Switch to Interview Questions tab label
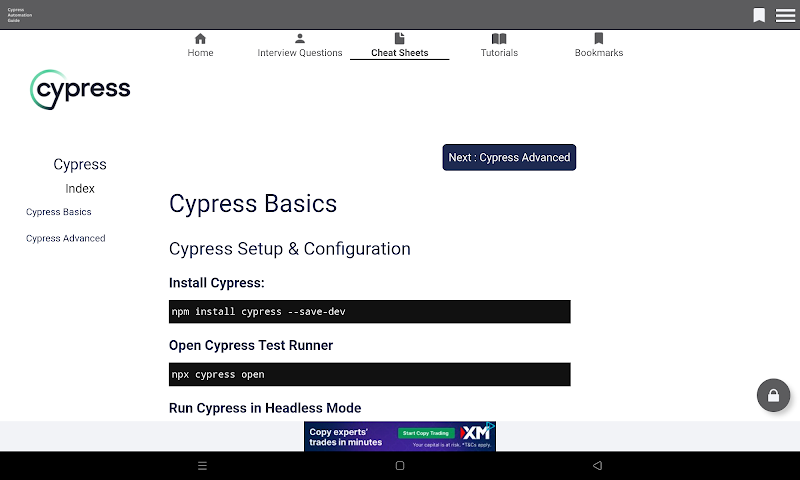 pos(300,53)
